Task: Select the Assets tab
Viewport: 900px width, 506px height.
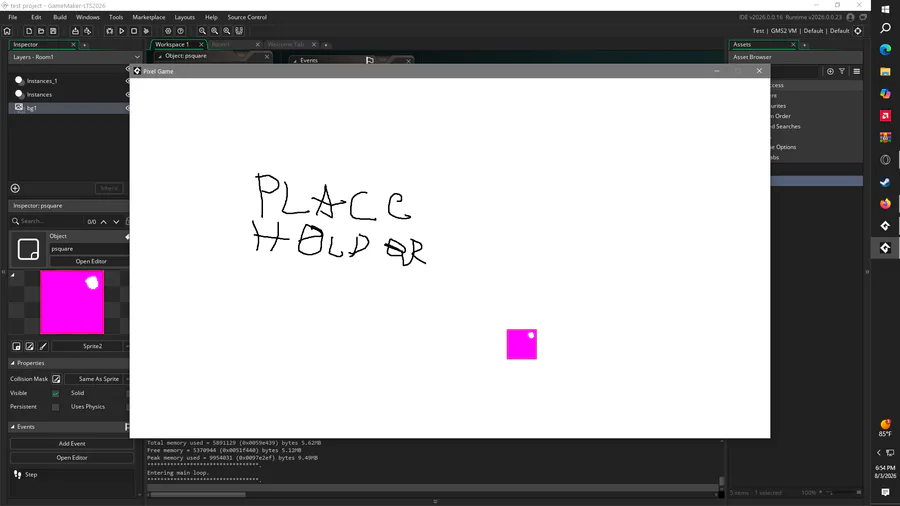Action: pyautogui.click(x=742, y=44)
